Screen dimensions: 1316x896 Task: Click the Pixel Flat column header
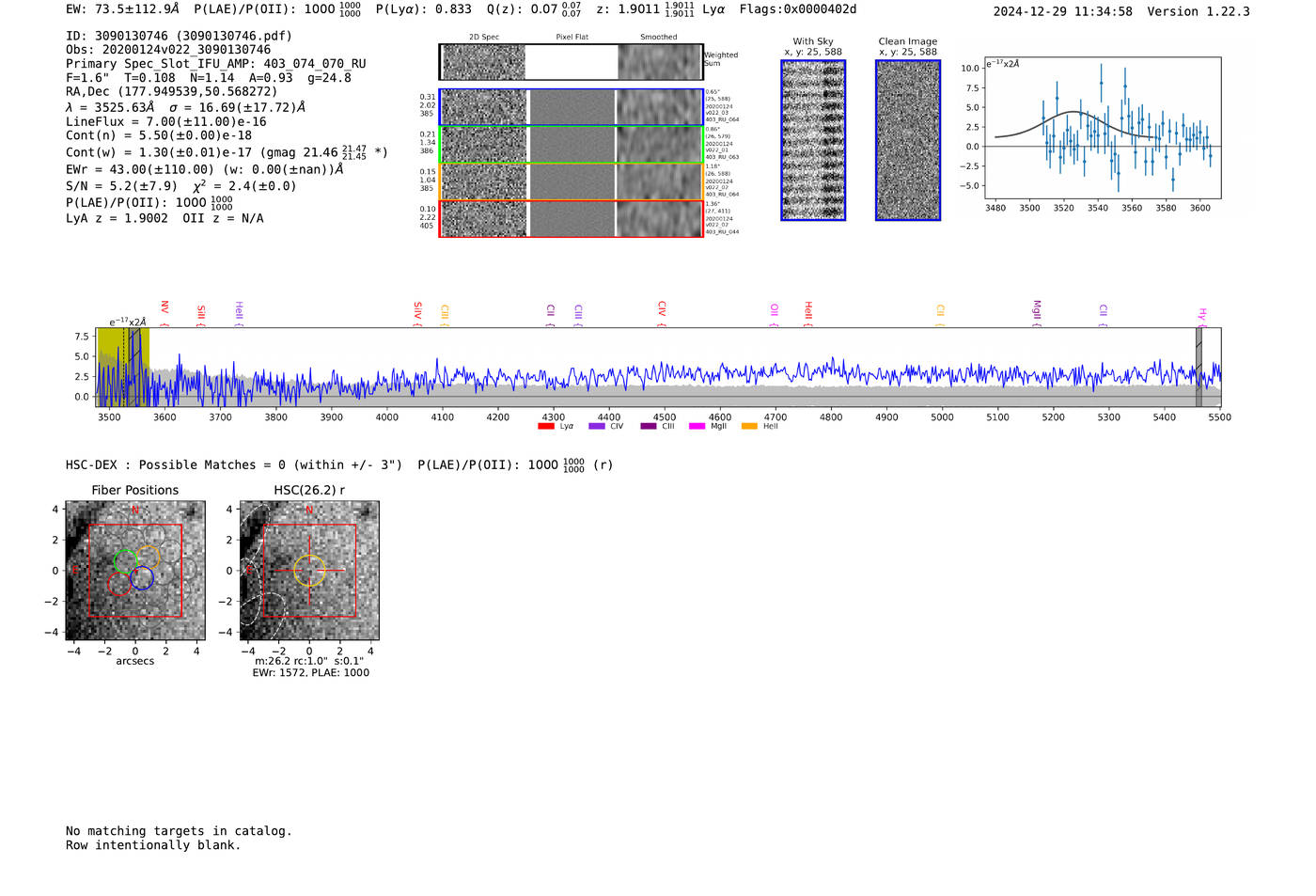coord(572,38)
